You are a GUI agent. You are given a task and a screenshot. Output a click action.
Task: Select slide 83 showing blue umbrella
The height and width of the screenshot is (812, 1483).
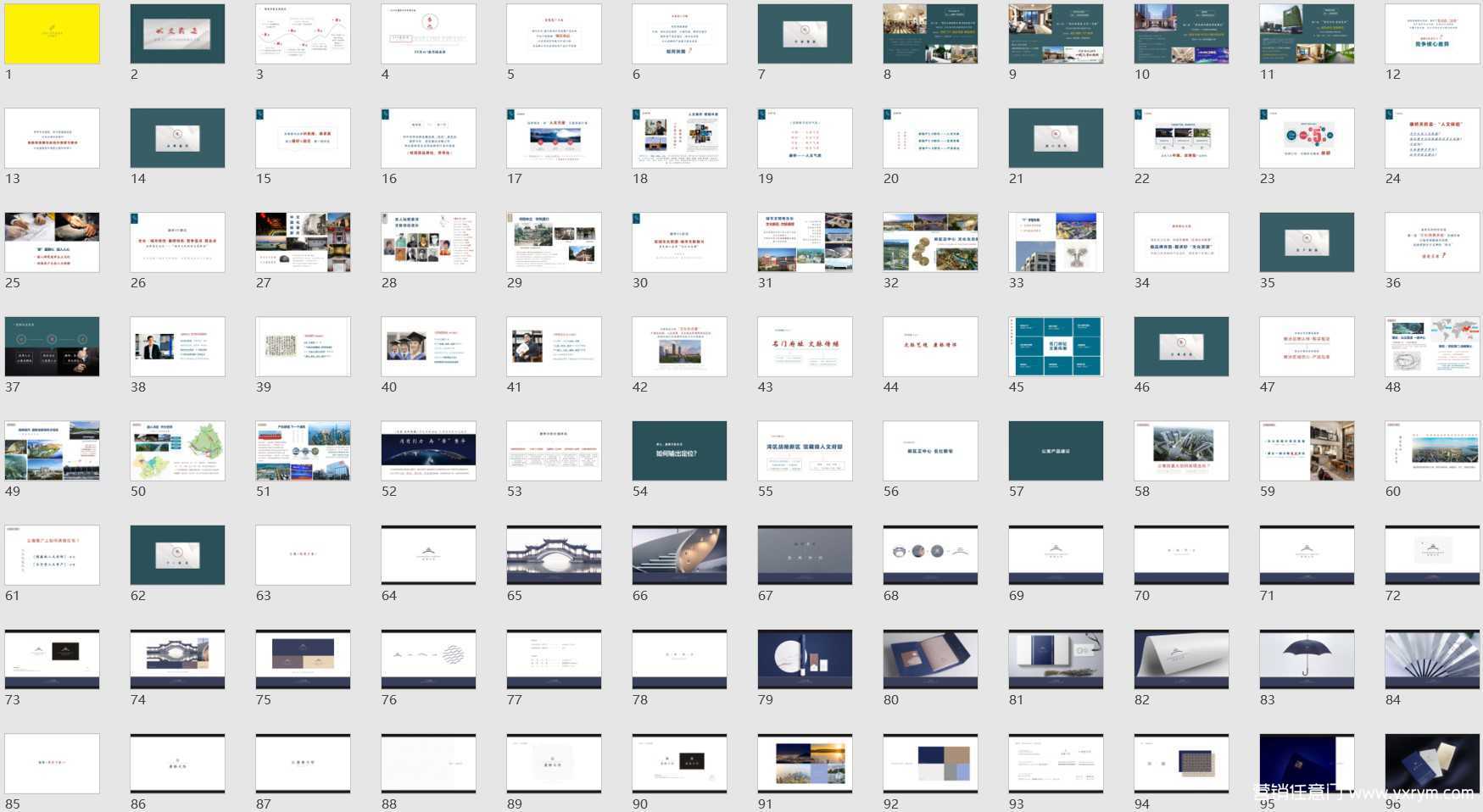click(x=1307, y=659)
